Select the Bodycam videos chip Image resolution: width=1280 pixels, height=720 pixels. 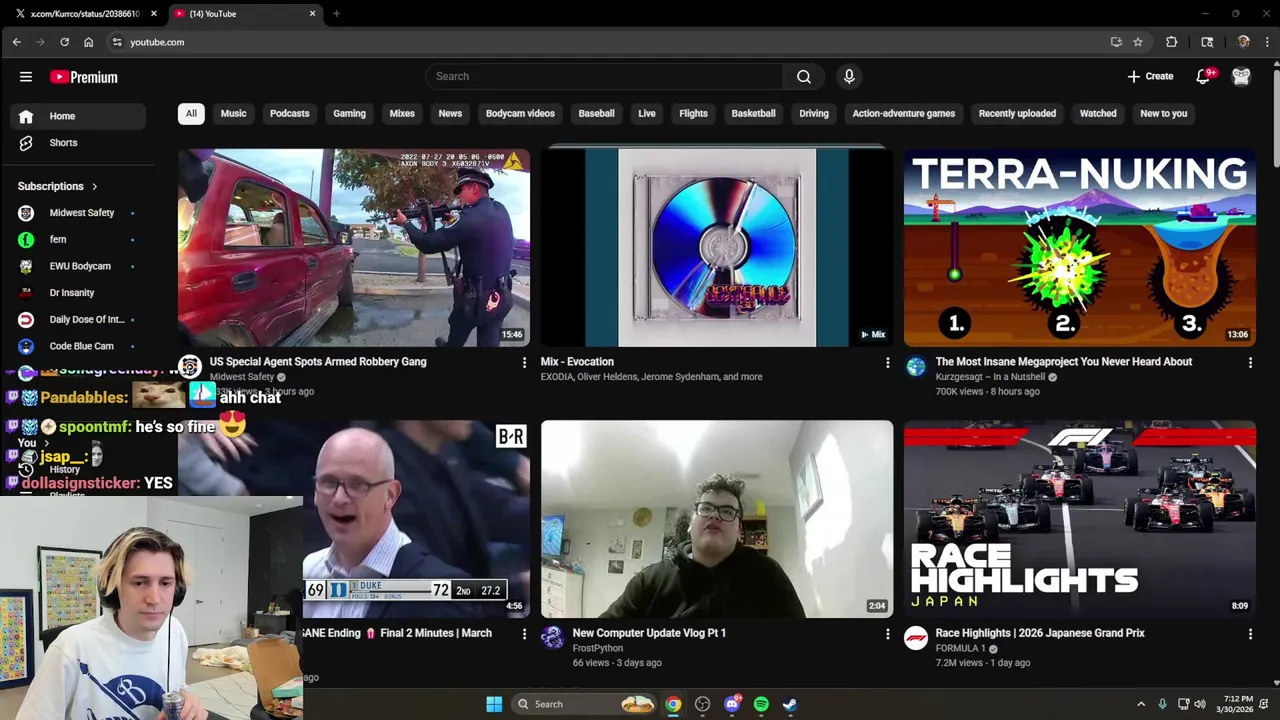tap(520, 113)
